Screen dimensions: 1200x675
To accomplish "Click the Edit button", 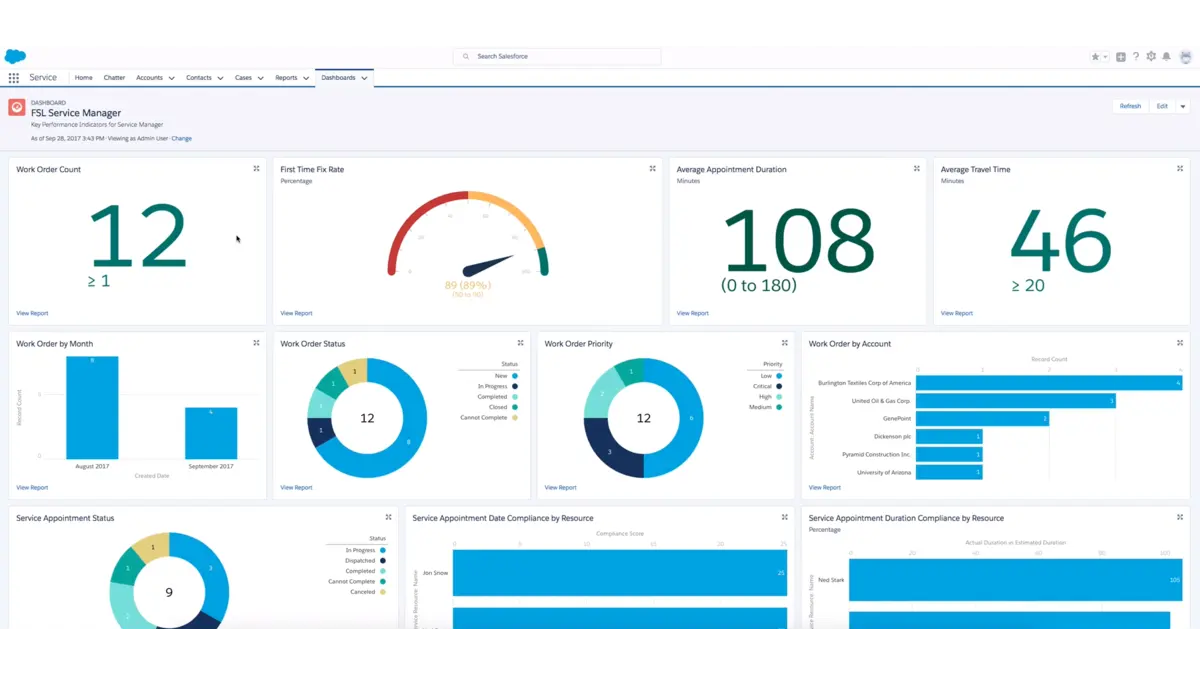I will 1162,106.
